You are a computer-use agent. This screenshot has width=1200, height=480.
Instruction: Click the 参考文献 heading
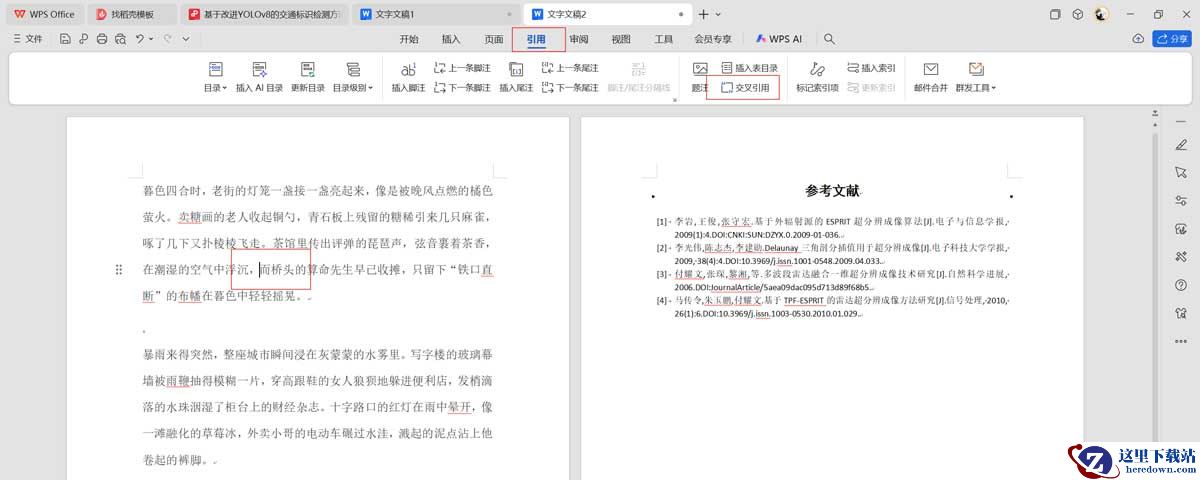click(832, 190)
